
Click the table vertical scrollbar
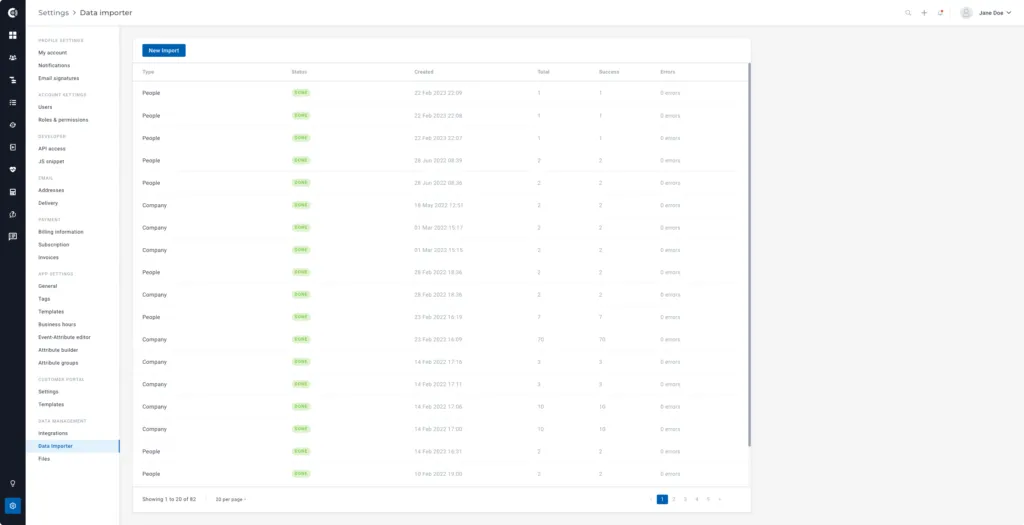tap(749, 255)
